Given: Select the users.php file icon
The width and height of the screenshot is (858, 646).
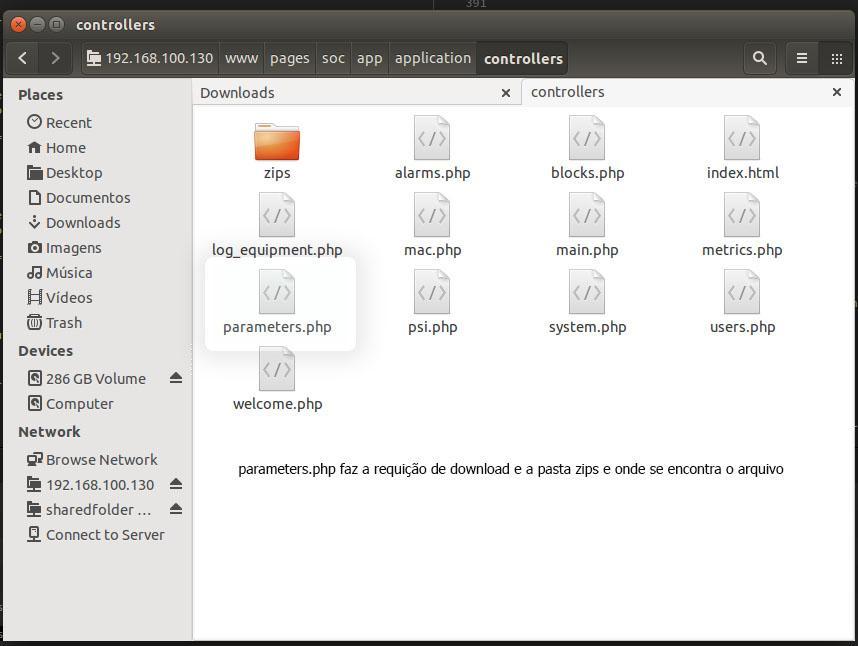Looking at the screenshot, I should 741,292.
